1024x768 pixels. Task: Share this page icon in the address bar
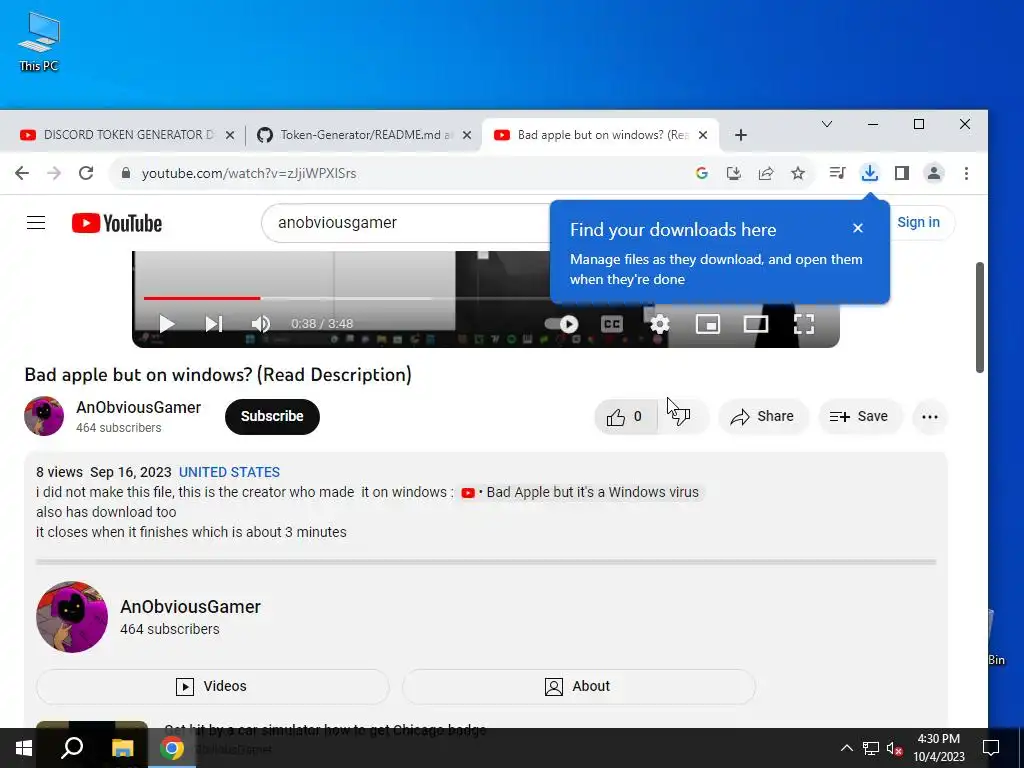tap(766, 173)
